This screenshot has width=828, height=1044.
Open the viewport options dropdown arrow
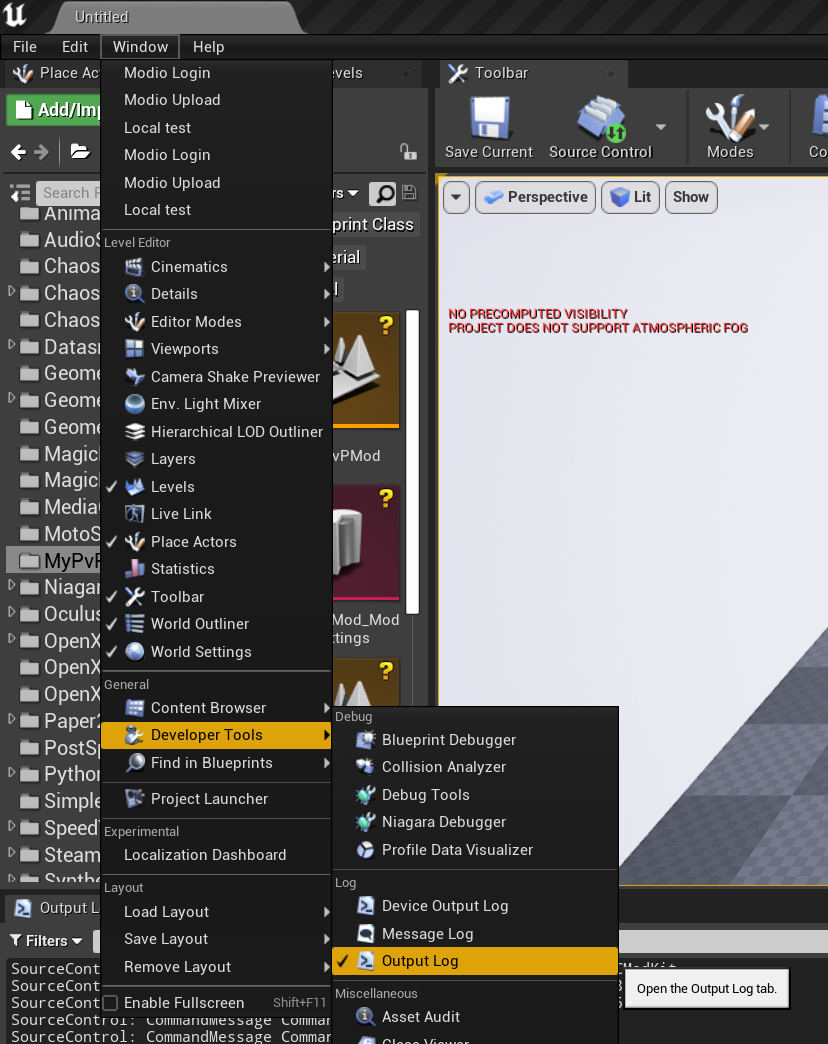click(x=456, y=197)
